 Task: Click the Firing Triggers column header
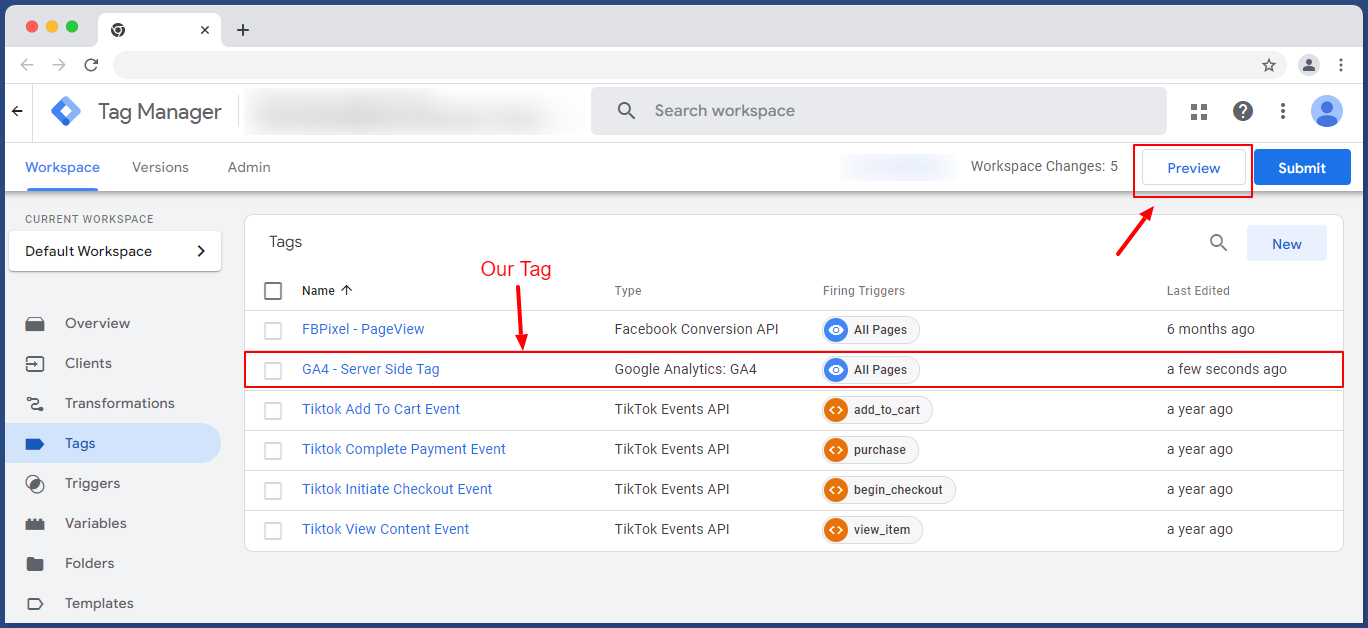[864, 291]
